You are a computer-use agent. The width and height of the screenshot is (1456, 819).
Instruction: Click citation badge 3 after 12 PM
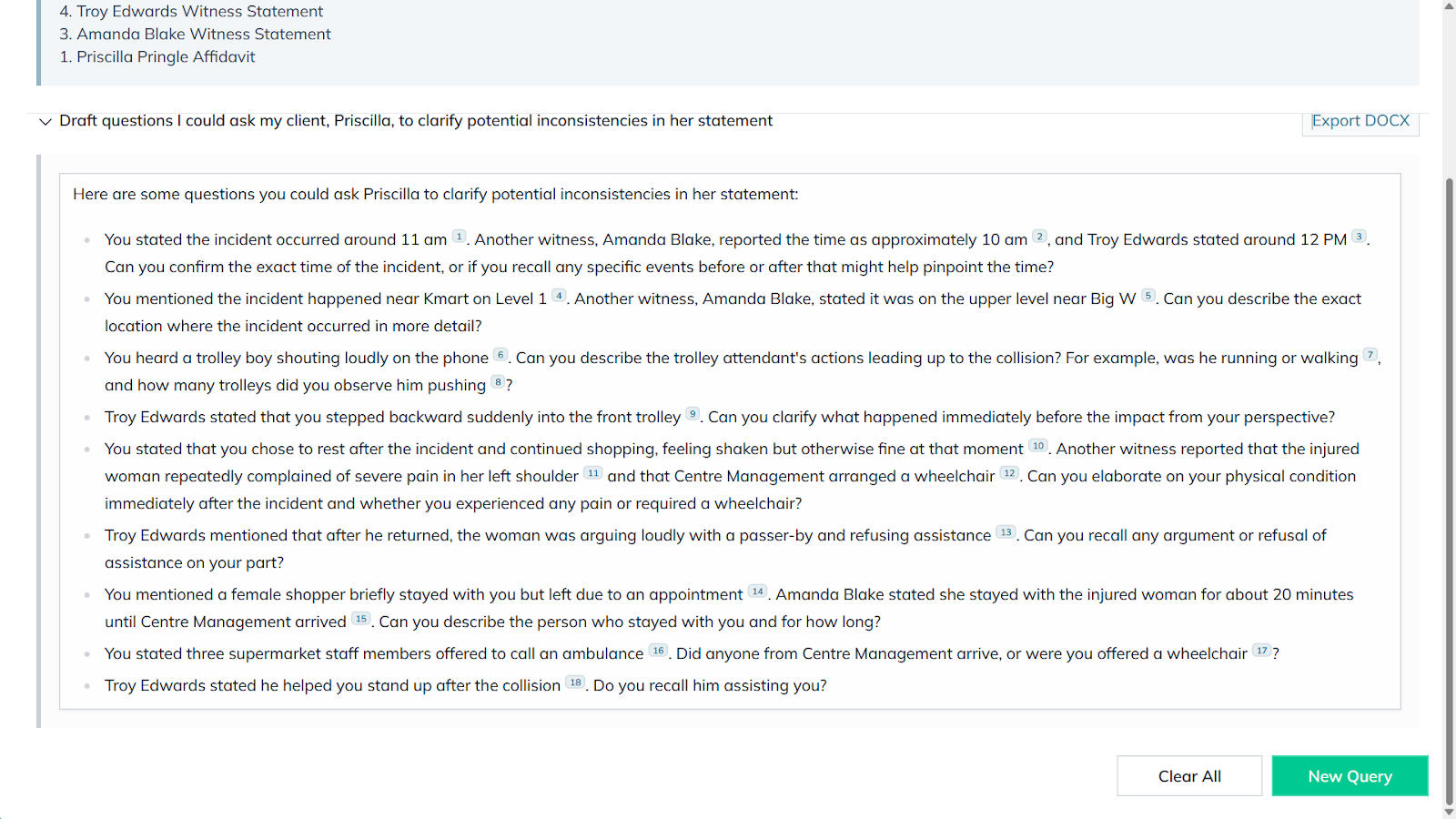pos(1359,237)
